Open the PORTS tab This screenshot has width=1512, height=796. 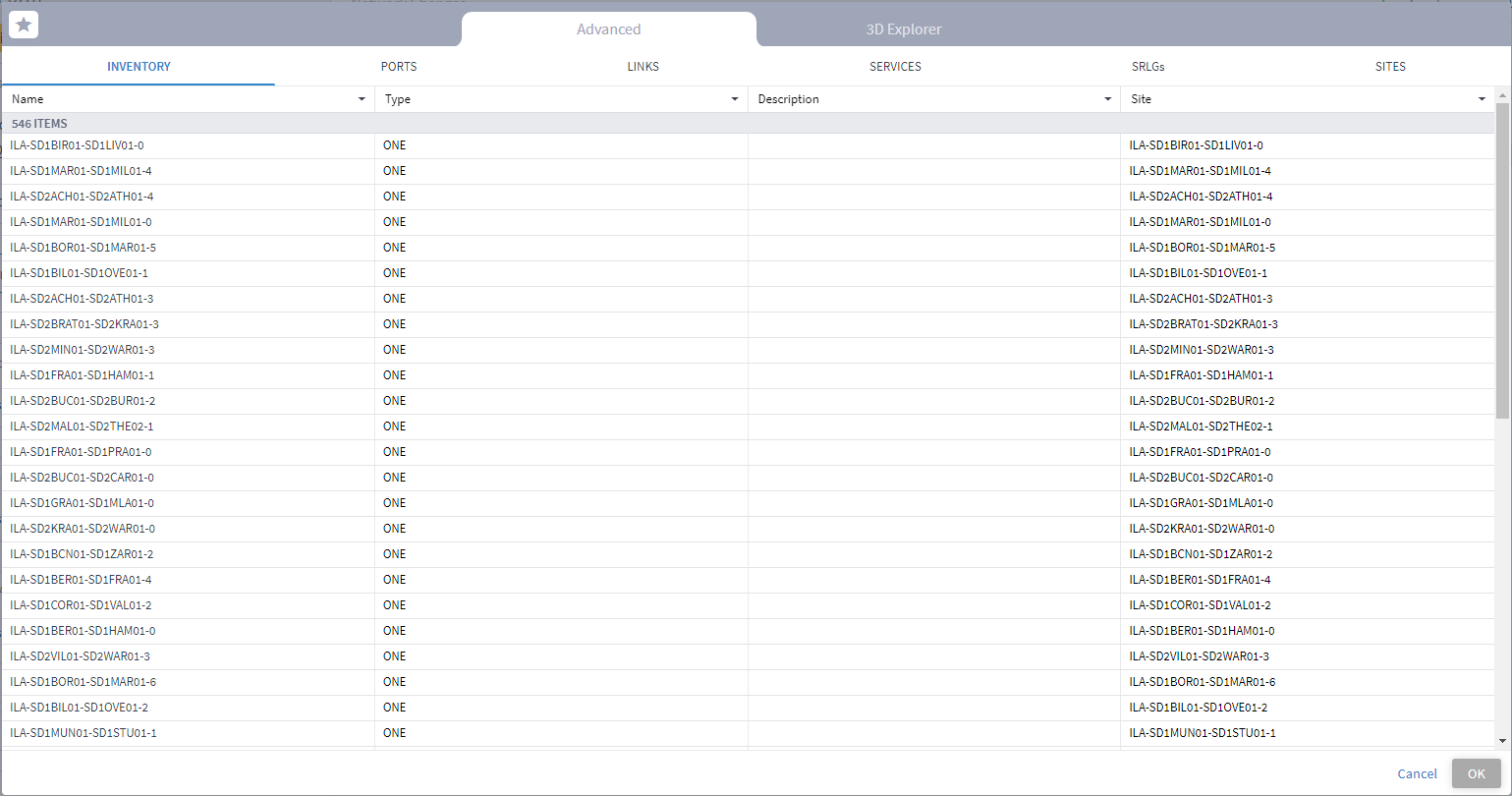(x=399, y=67)
